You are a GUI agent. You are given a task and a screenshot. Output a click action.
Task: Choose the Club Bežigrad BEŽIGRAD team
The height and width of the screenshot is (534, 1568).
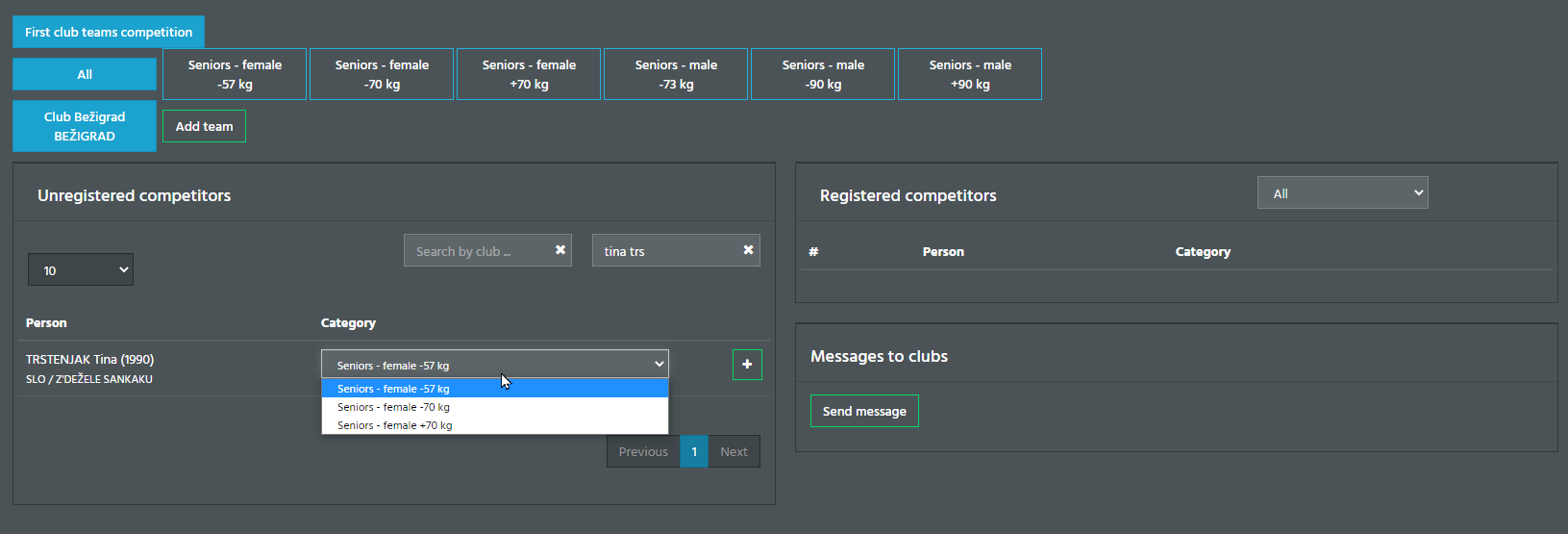click(85, 126)
